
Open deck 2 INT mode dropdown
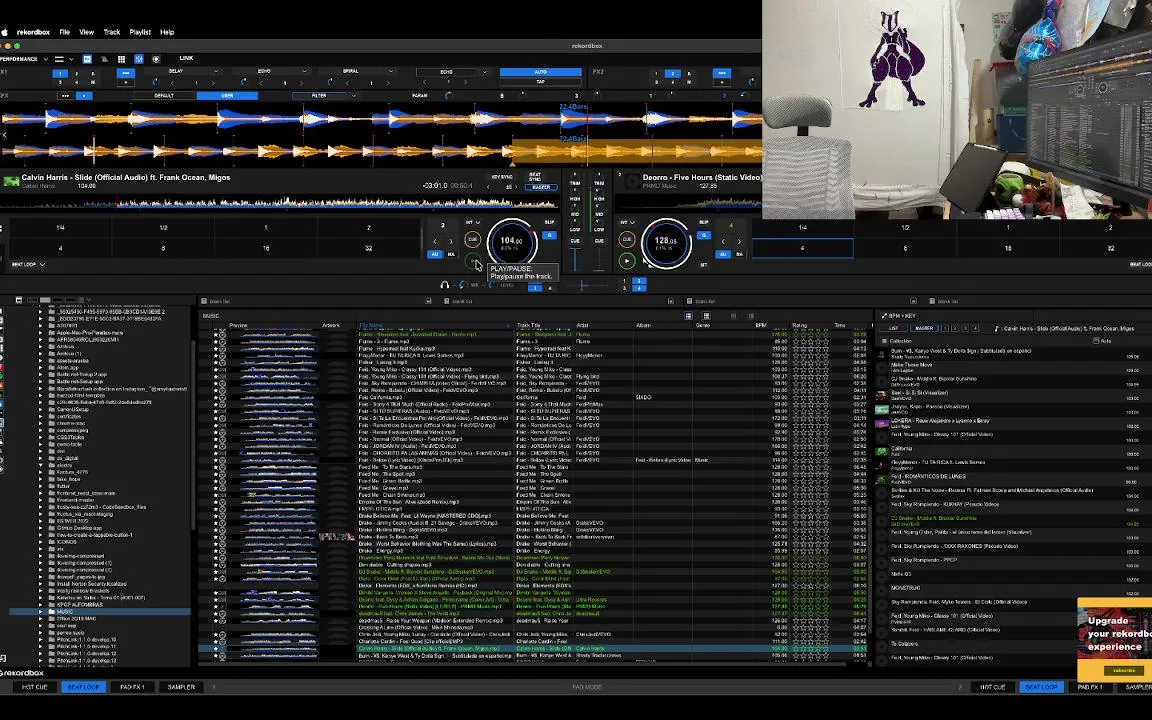(x=626, y=222)
